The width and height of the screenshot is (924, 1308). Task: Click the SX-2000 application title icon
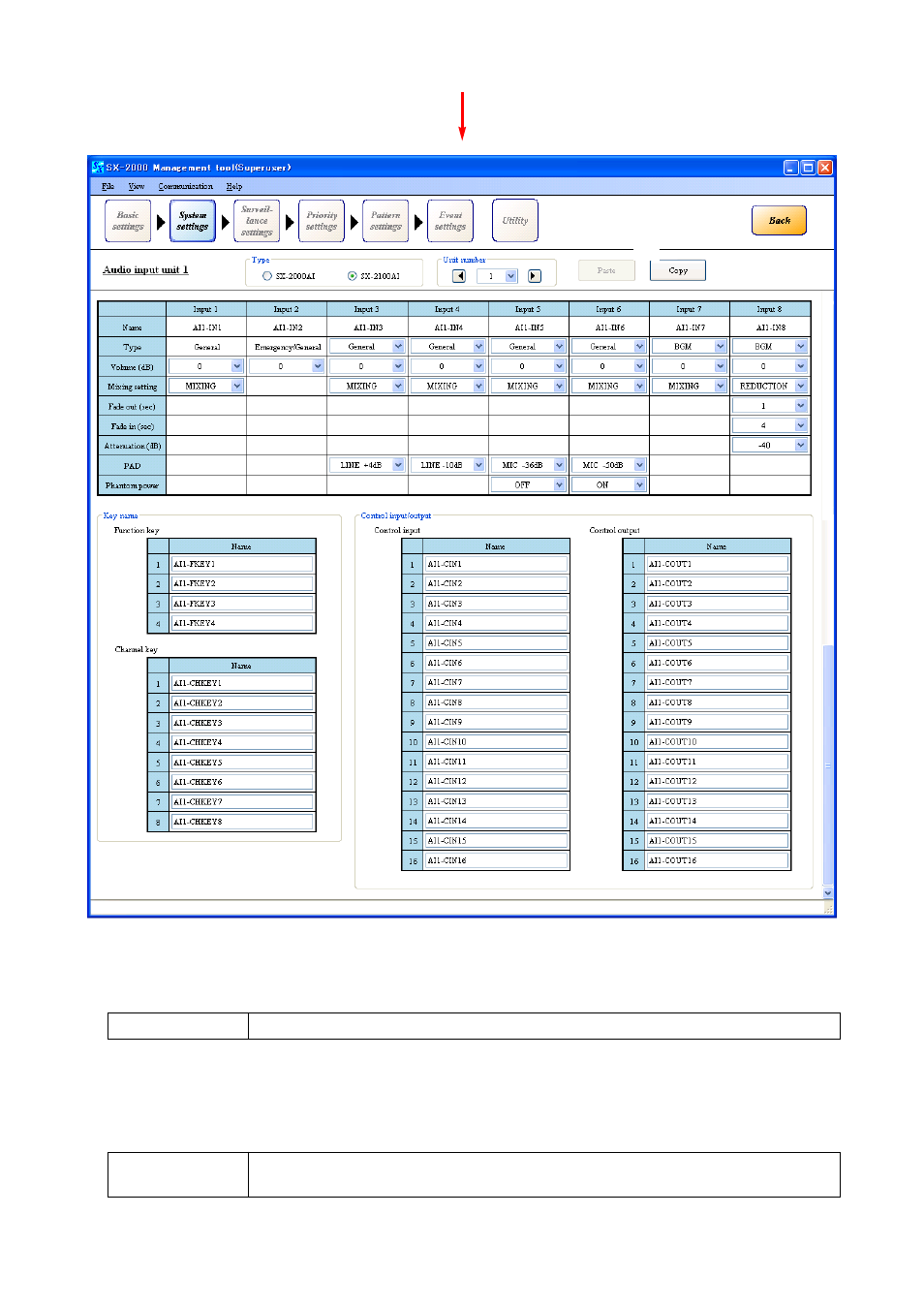click(x=98, y=167)
